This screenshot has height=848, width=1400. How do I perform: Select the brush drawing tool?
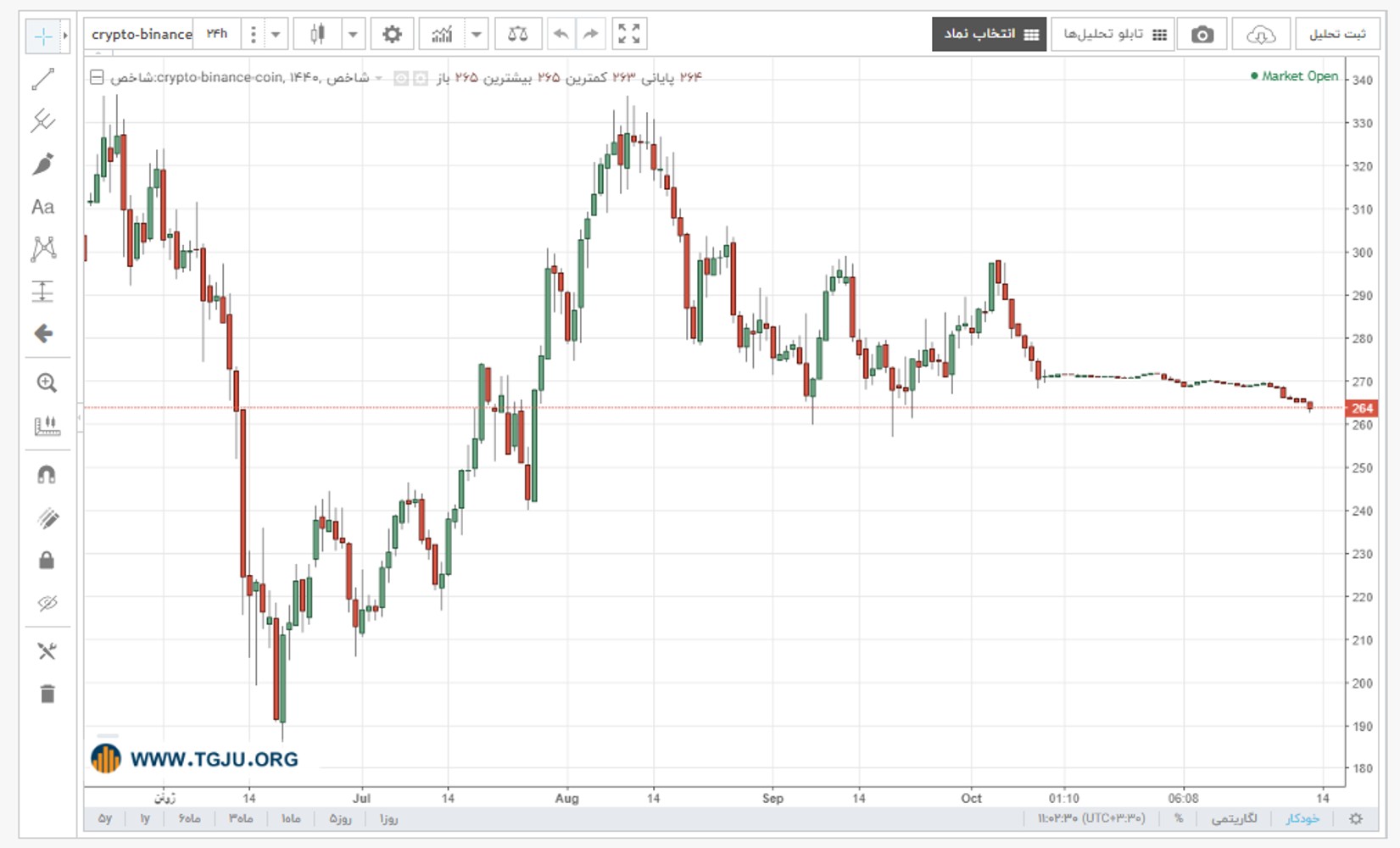coord(43,164)
